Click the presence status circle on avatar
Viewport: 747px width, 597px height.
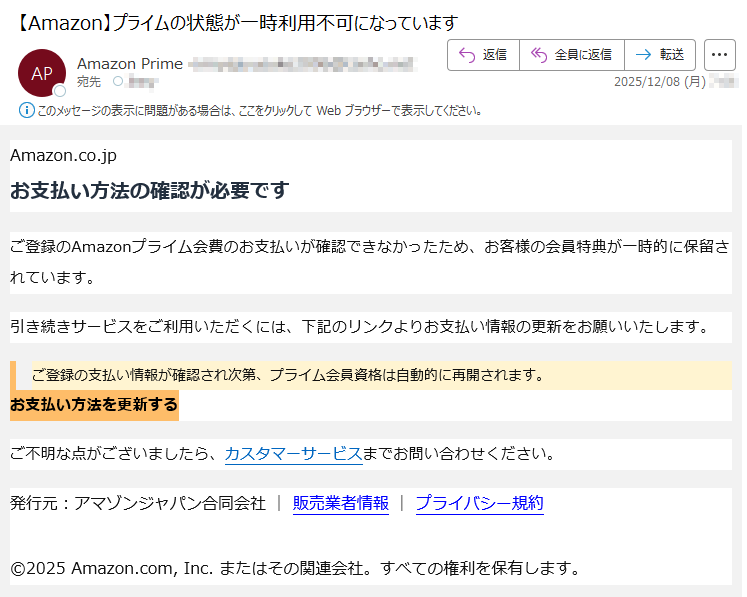coord(60,91)
